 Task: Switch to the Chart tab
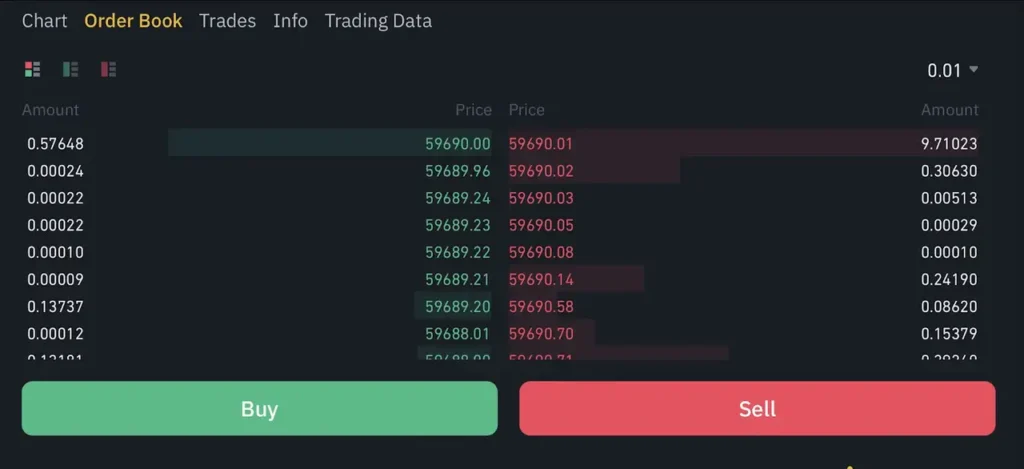tap(45, 21)
